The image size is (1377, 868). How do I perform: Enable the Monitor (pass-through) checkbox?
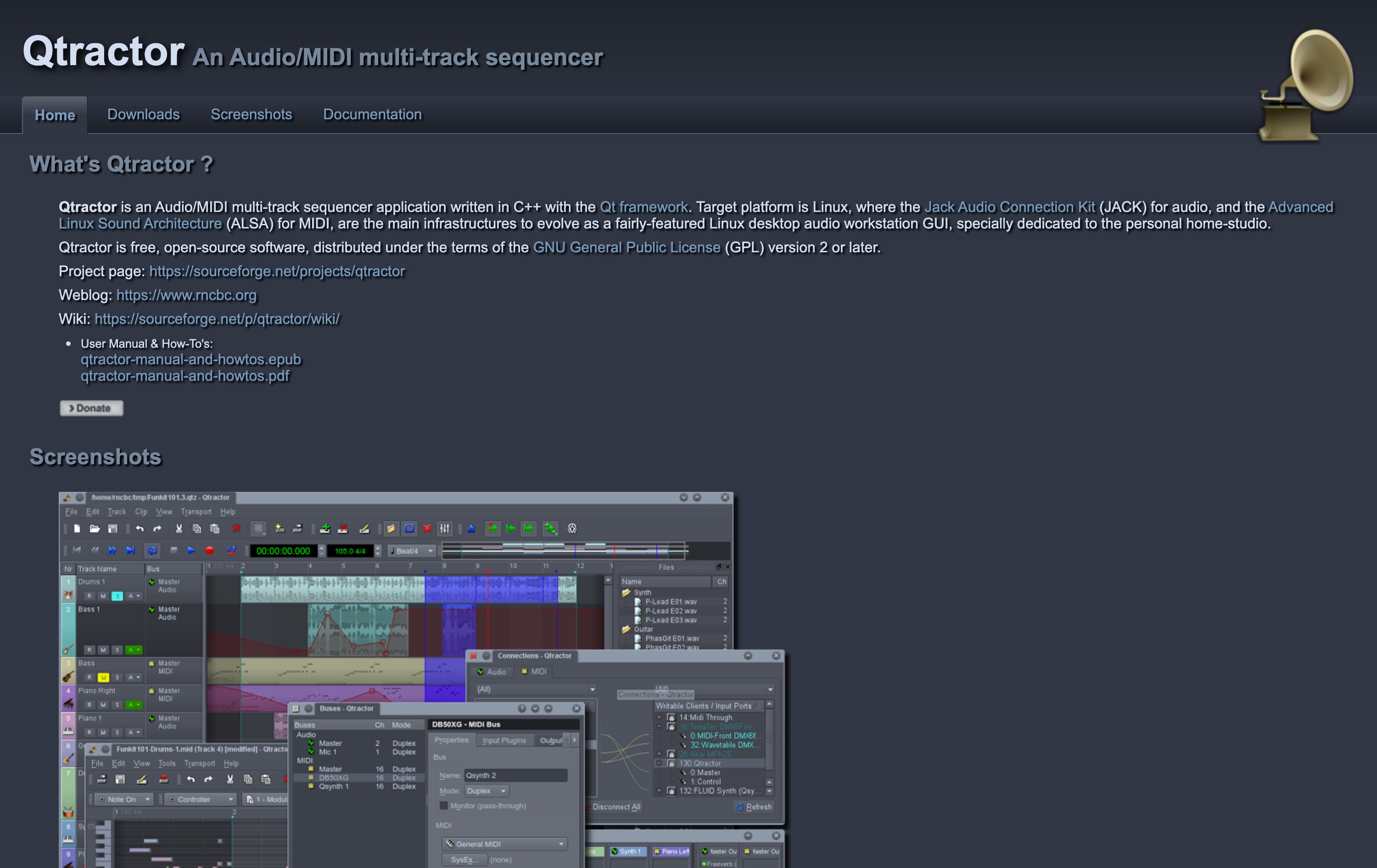[444, 806]
